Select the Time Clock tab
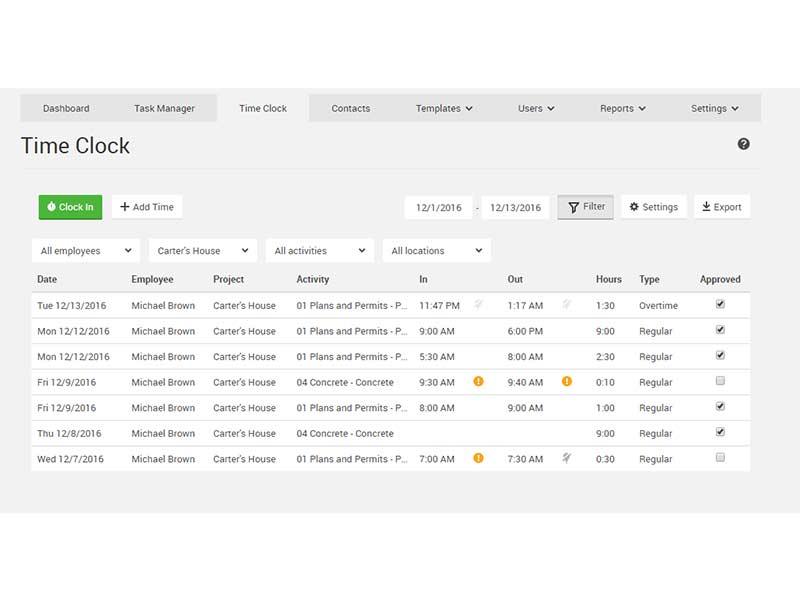The height and width of the screenshot is (600, 800). tap(263, 108)
